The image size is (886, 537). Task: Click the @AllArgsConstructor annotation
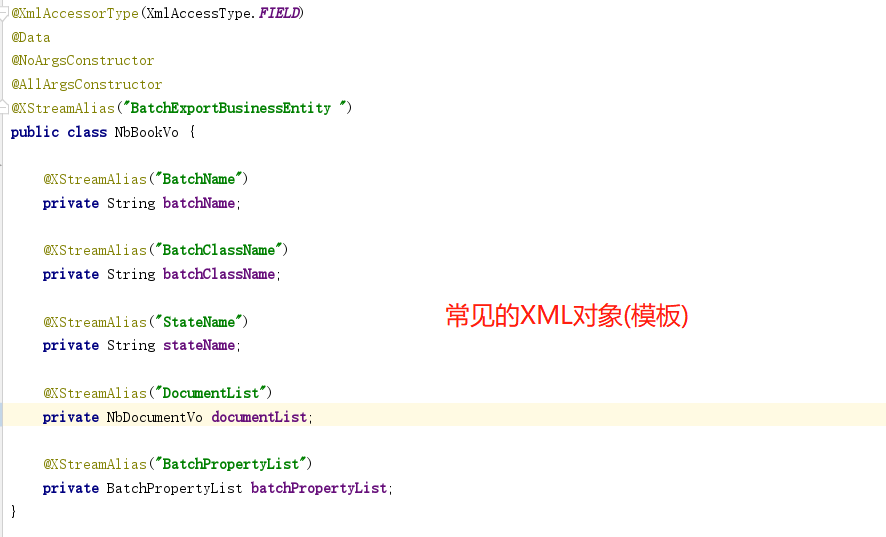pyautogui.click(x=86, y=85)
